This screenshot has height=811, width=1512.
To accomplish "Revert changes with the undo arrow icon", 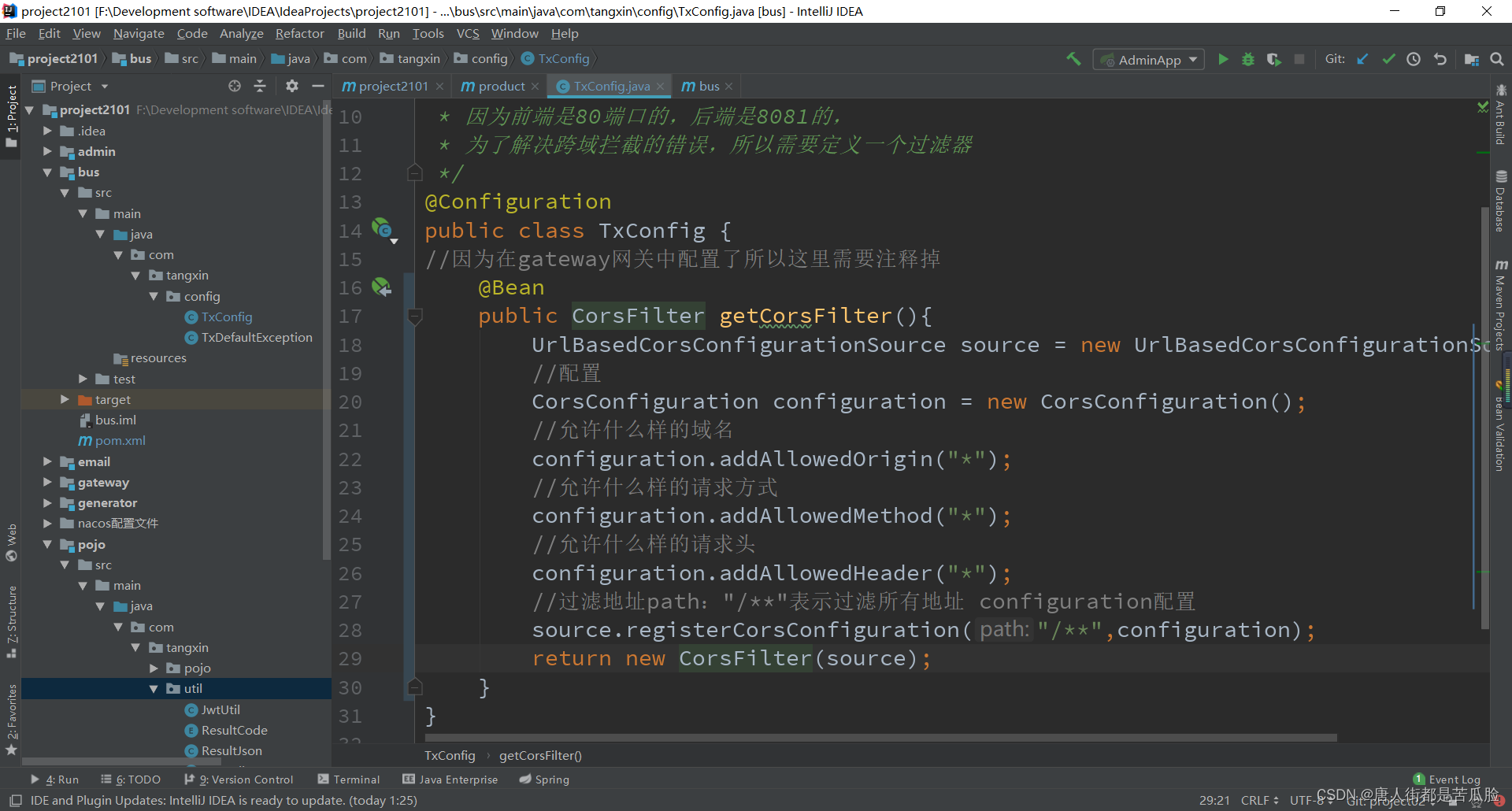I will 1440,59.
